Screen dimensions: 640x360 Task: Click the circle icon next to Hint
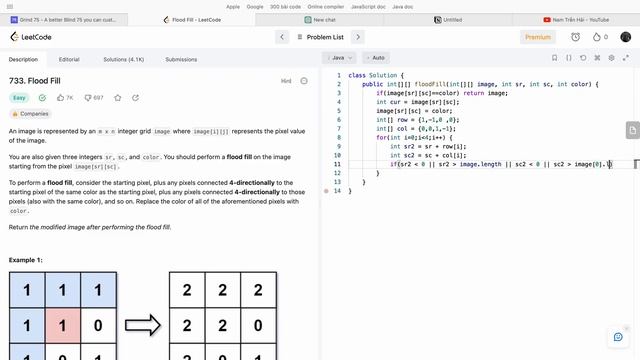pos(304,81)
